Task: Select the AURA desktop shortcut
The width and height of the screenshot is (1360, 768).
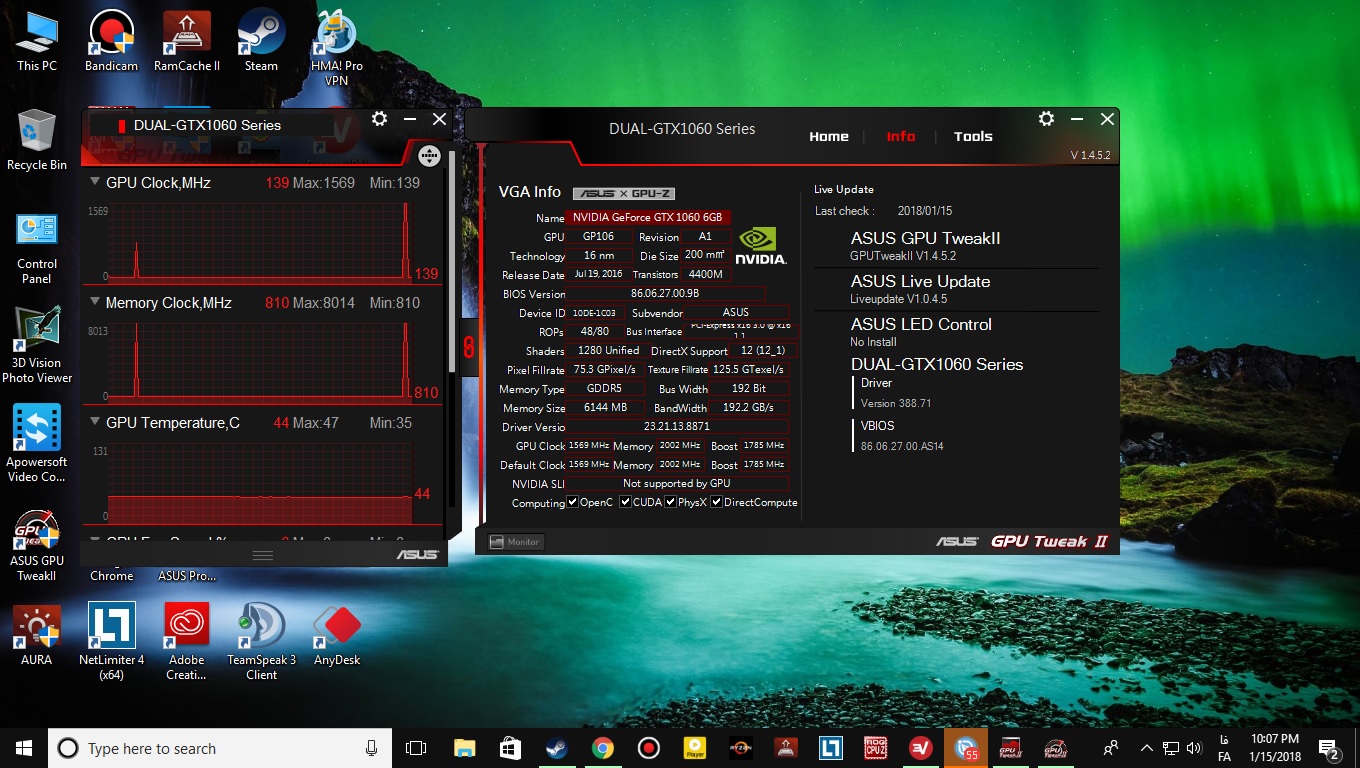Action: (37, 634)
